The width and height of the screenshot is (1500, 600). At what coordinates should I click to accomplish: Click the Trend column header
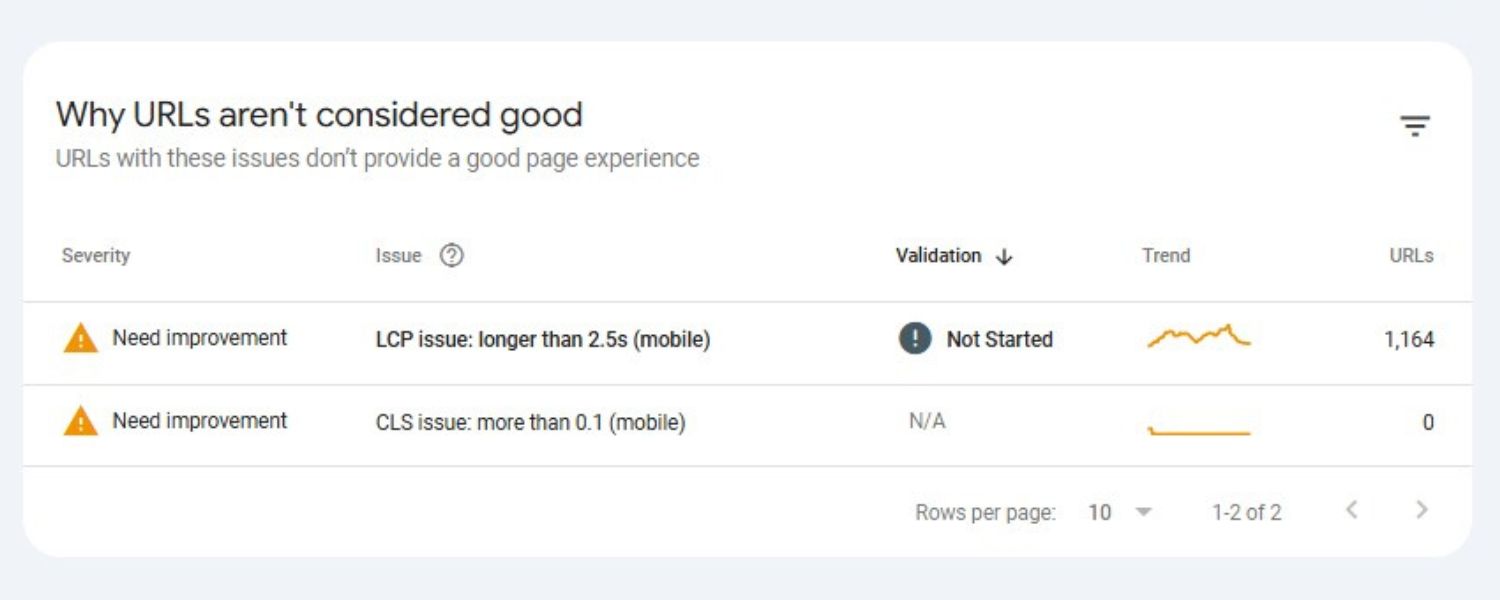click(1166, 256)
